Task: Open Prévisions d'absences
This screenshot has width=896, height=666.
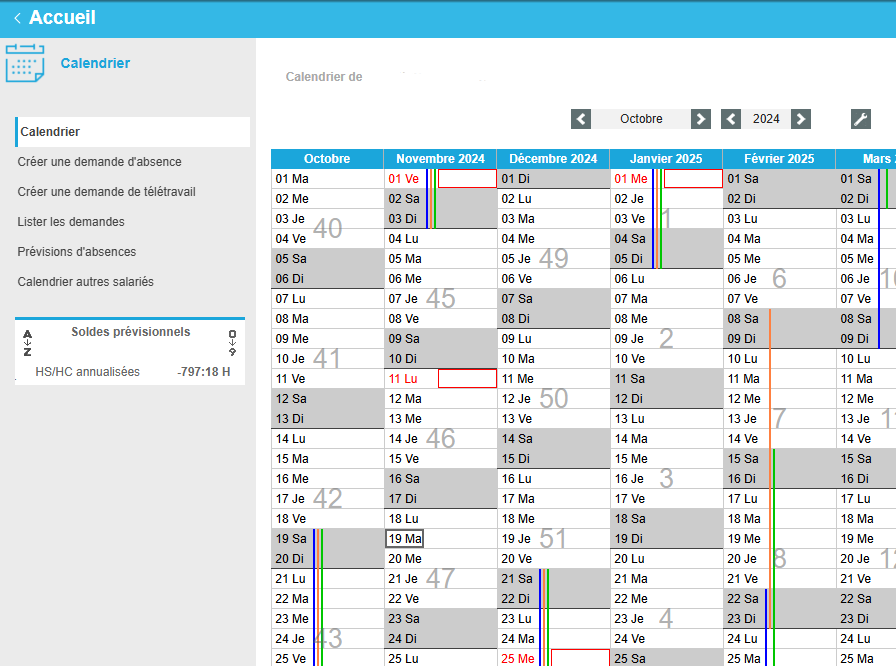Action: point(77,252)
